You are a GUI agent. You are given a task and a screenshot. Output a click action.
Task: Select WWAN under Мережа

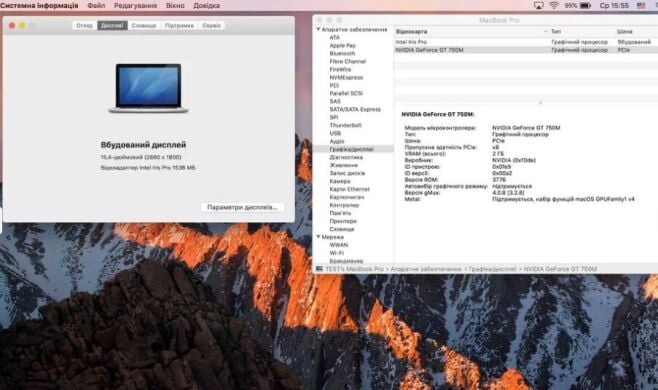[x=339, y=245]
